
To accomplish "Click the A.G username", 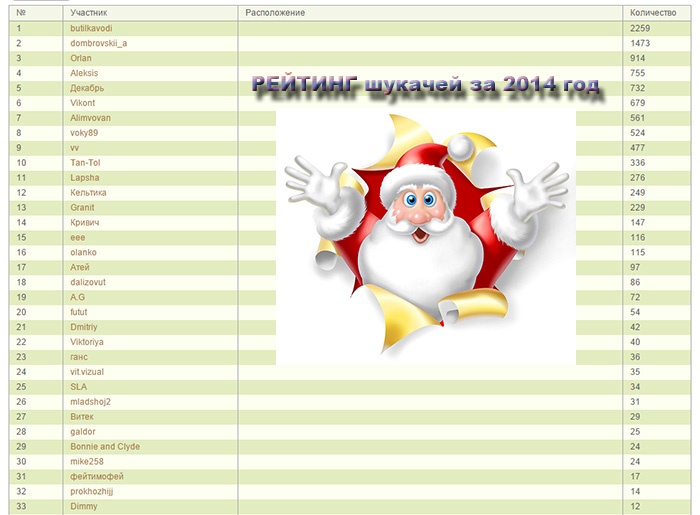I will pos(77,297).
